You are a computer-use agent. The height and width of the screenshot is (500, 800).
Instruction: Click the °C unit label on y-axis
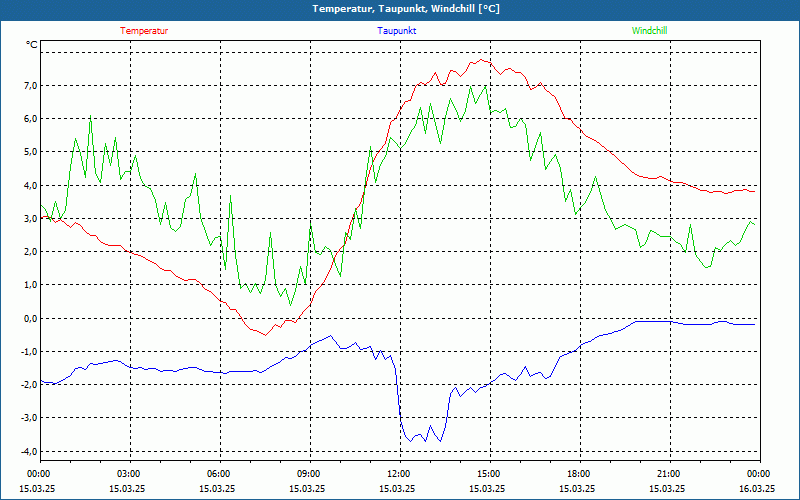32,45
